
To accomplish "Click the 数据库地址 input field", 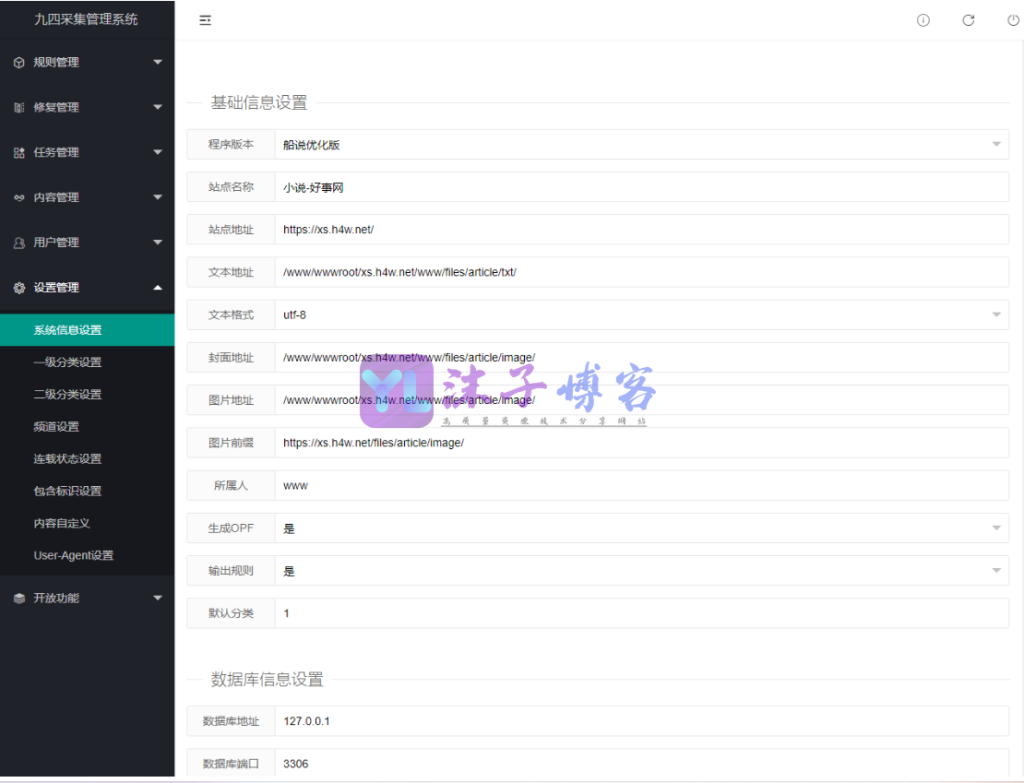I will [641, 721].
